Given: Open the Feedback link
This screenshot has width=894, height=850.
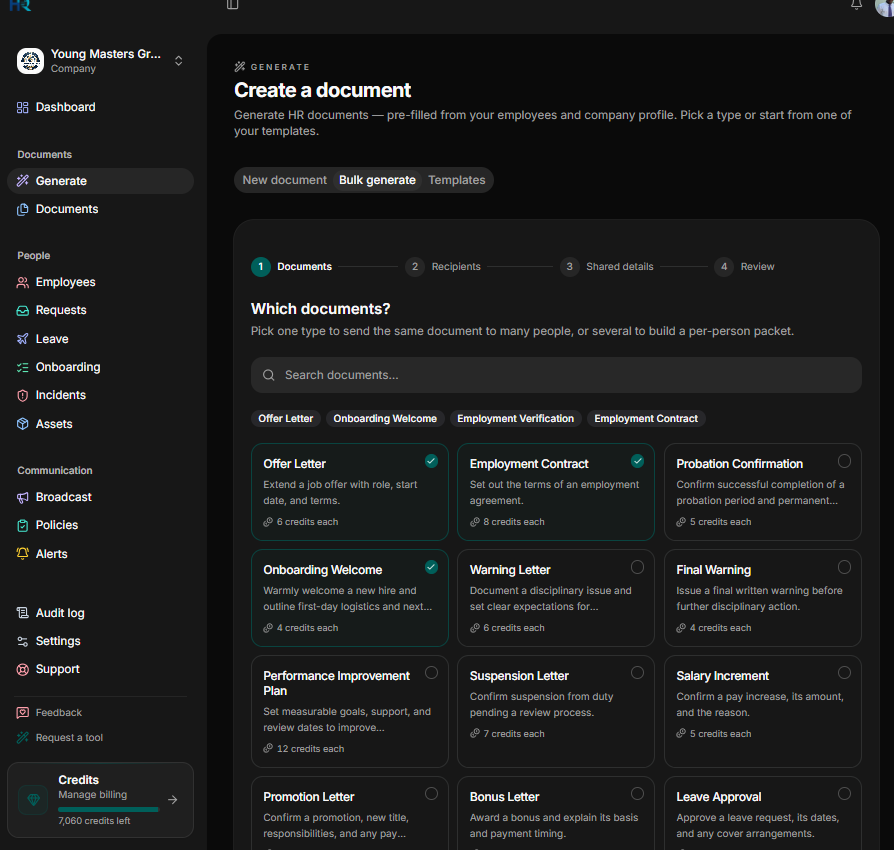Looking at the screenshot, I should pyautogui.click(x=59, y=713).
